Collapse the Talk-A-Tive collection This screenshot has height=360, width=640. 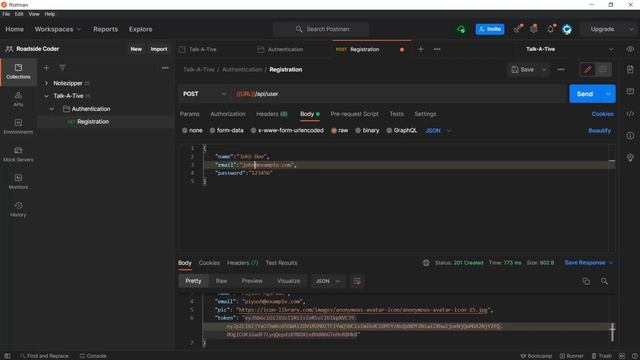click(46, 96)
